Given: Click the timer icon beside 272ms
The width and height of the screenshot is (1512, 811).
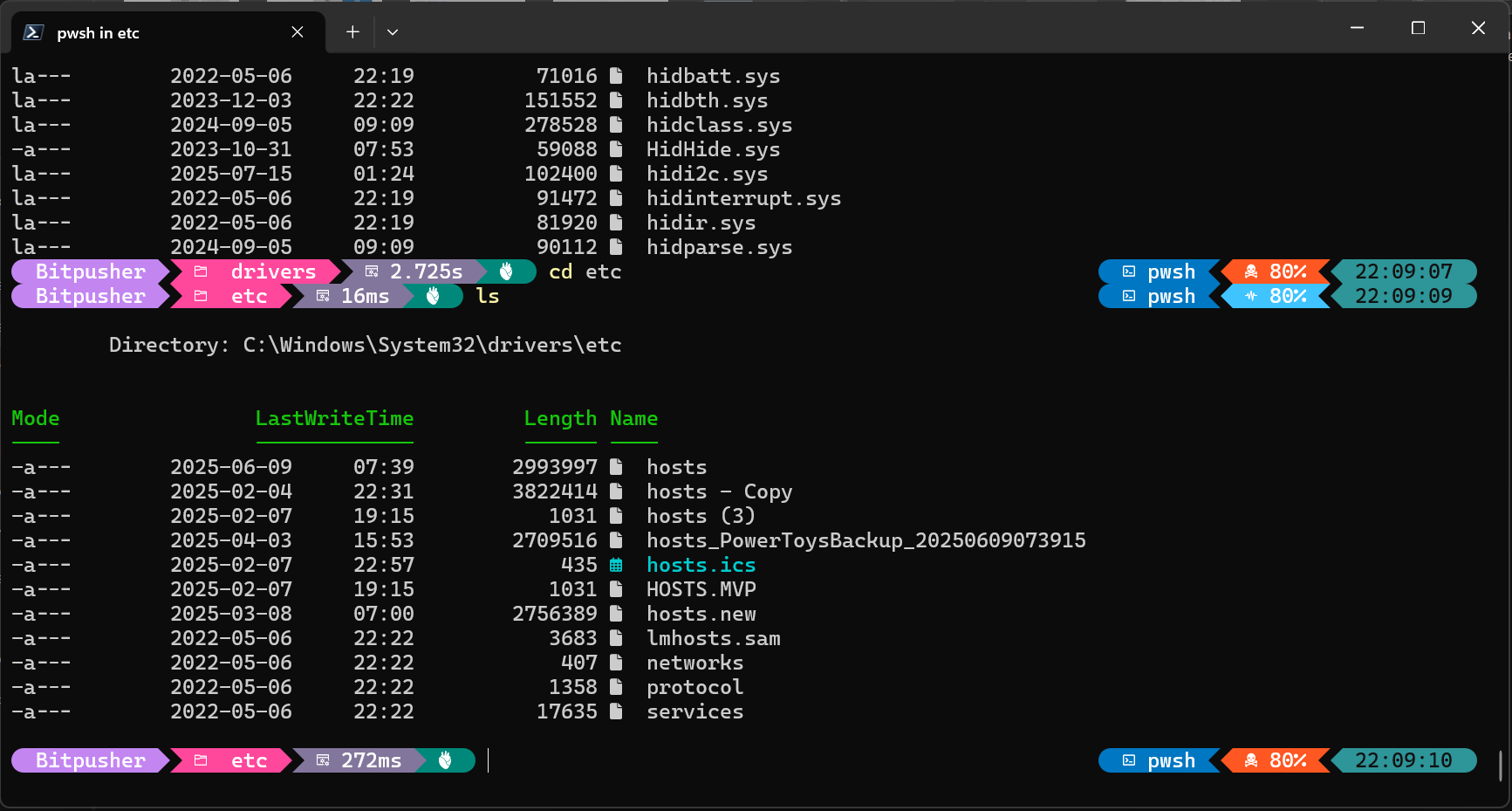Looking at the screenshot, I should click(323, 760).
